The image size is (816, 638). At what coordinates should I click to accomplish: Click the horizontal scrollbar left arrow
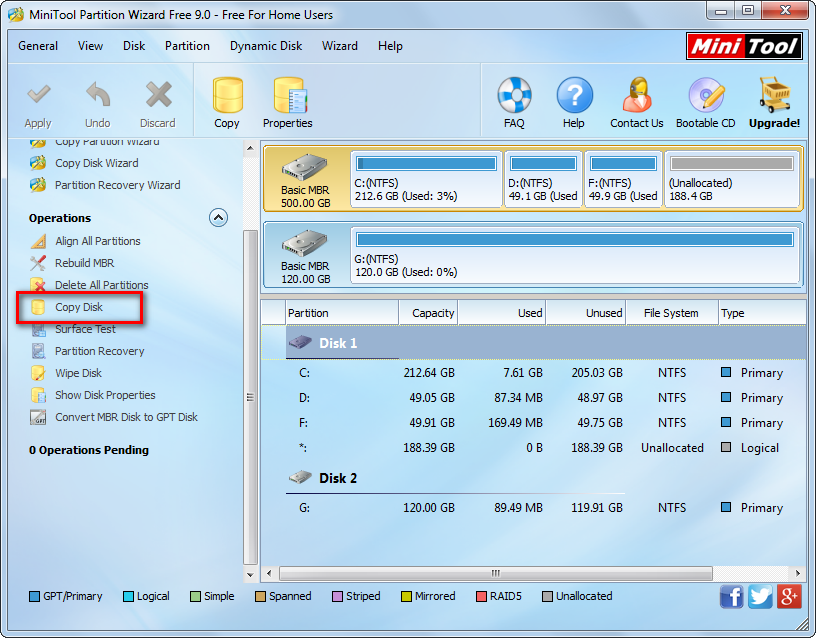point(269,573)
